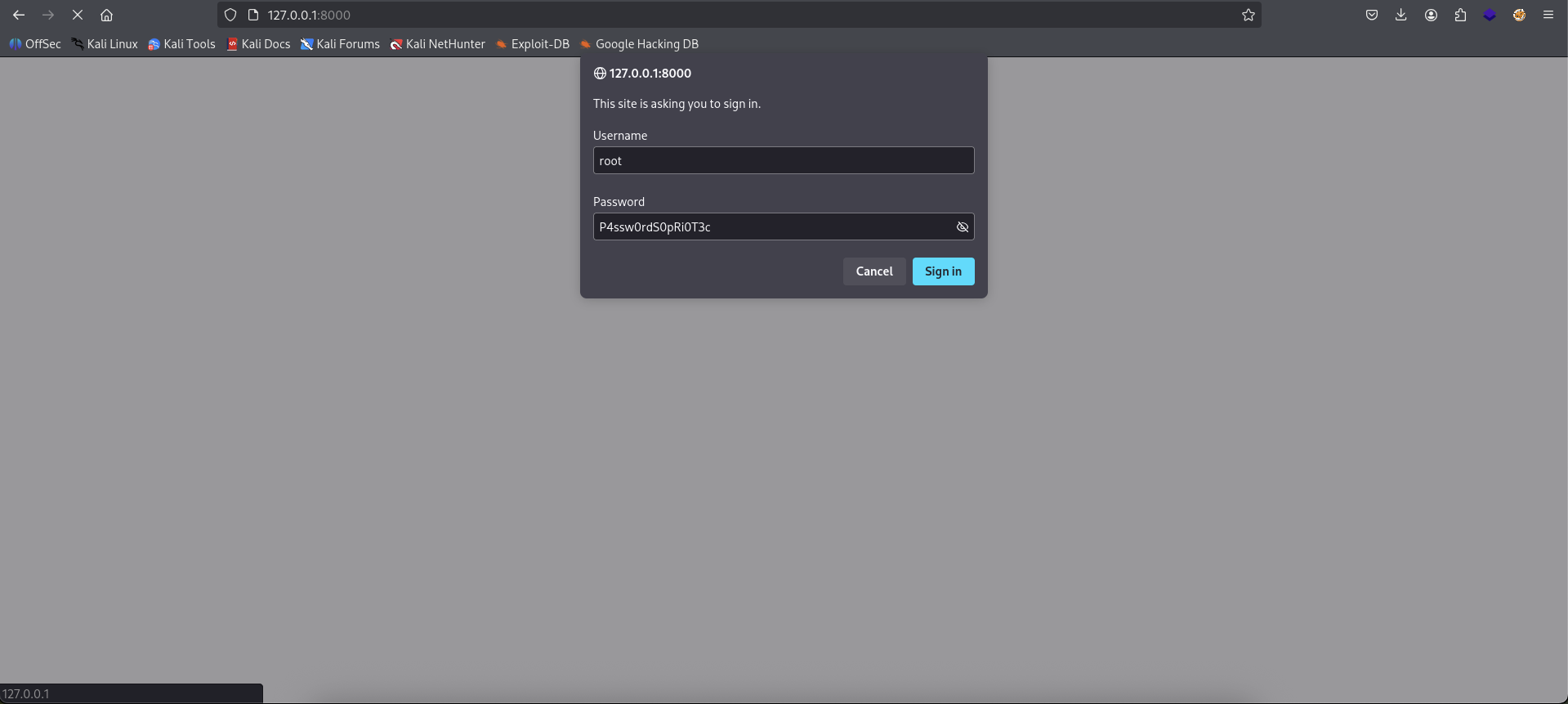Click the orange FoxyProxy extension icon
Screen dimensions: 1568x704
pyautogui.click(x=1519, y=15)
